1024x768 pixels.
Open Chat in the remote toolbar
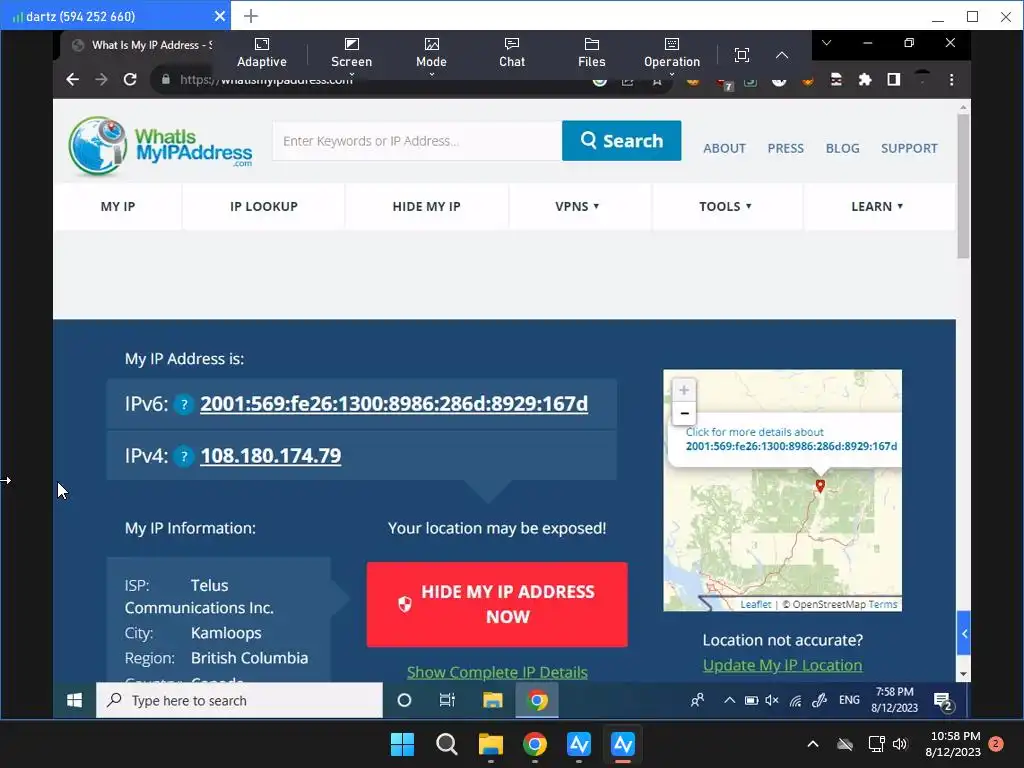click(511, 53)
